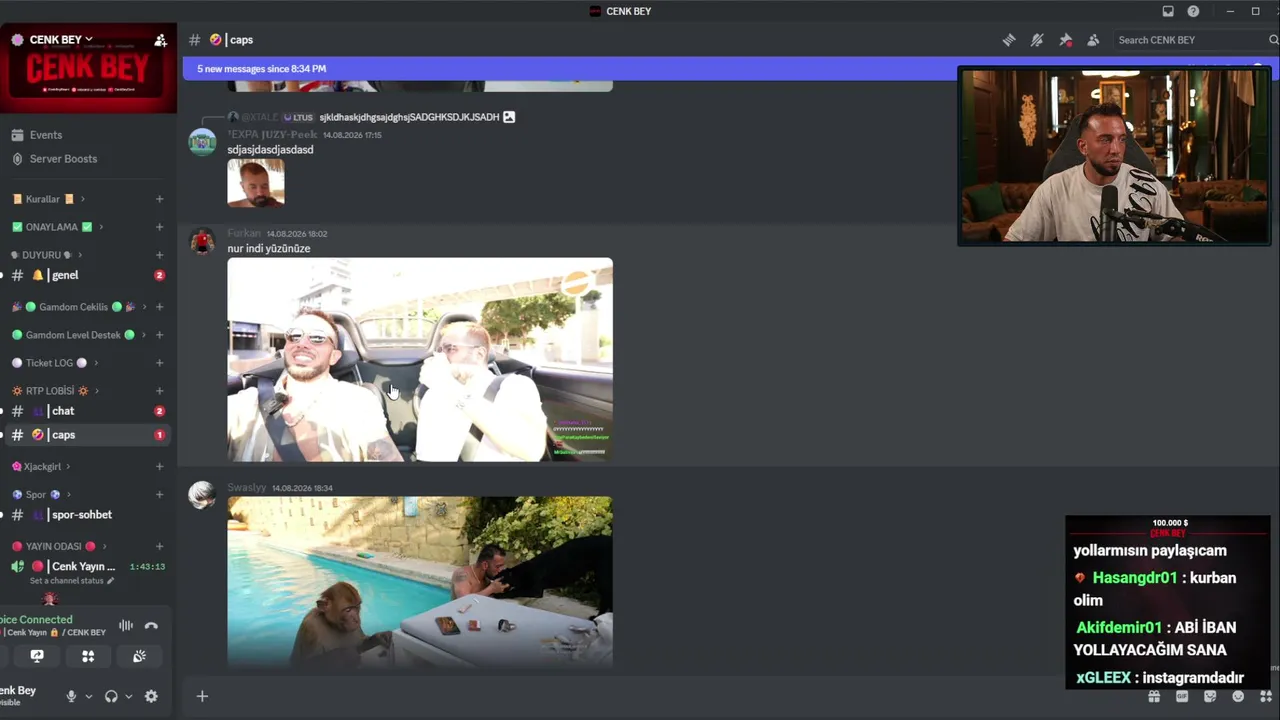Add channel to RTP LOBİSİ category
The width and height of the screenshot is (1280, 720).
[x=159, y=391]
